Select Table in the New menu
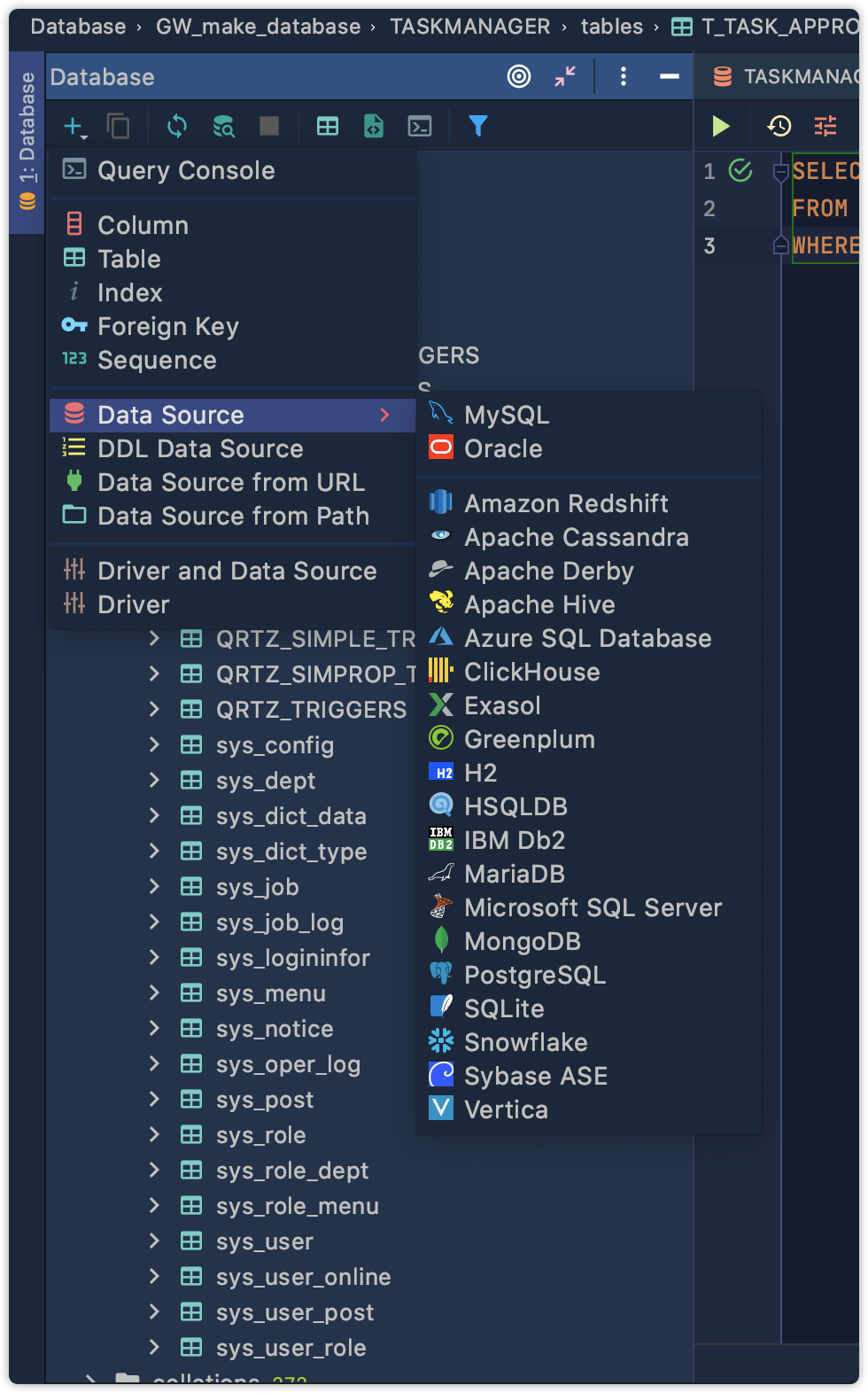The width and height of the screenshot is (868, 1393). click(x=232, y=259)
